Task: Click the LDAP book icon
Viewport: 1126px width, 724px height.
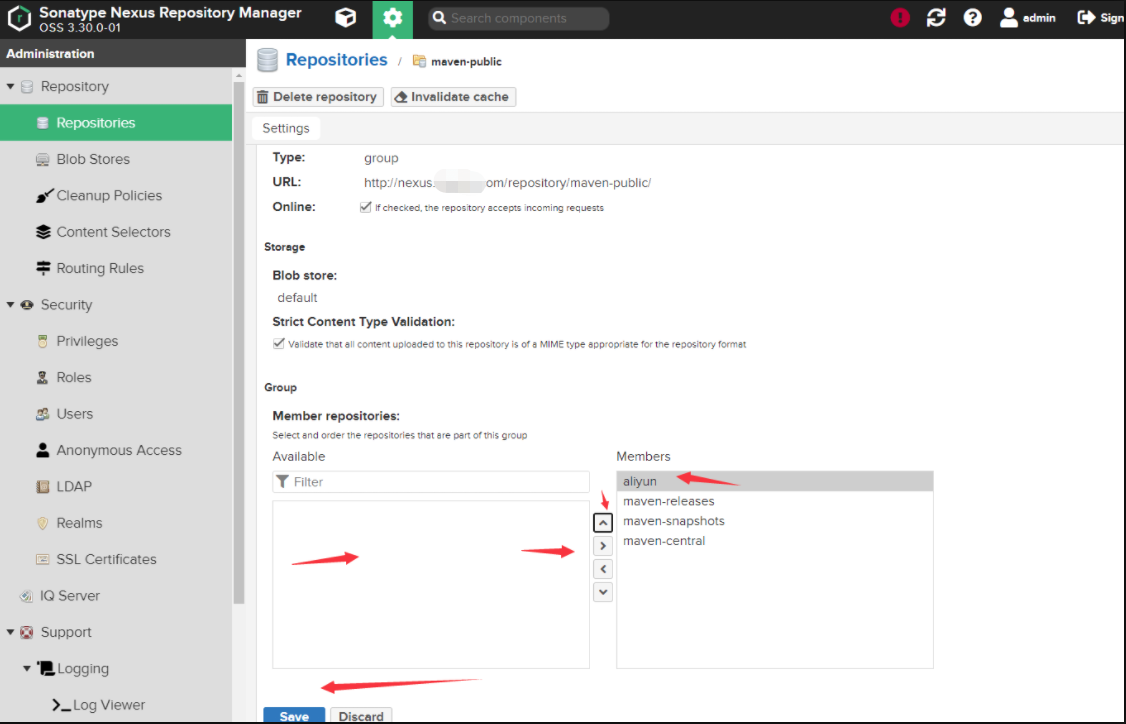Action: click(x=43, y=486)
